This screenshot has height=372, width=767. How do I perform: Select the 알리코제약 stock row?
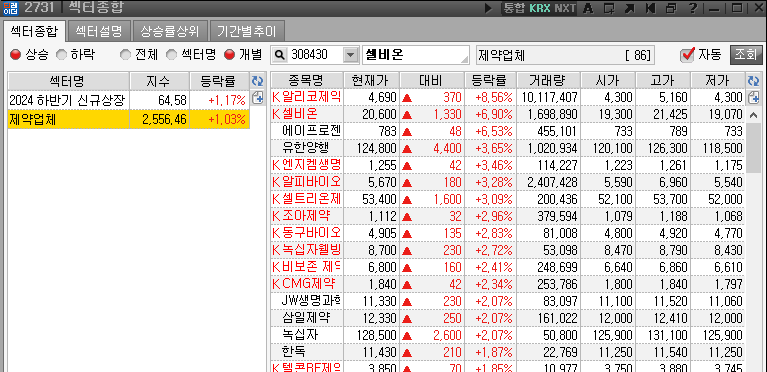point(508,97)
